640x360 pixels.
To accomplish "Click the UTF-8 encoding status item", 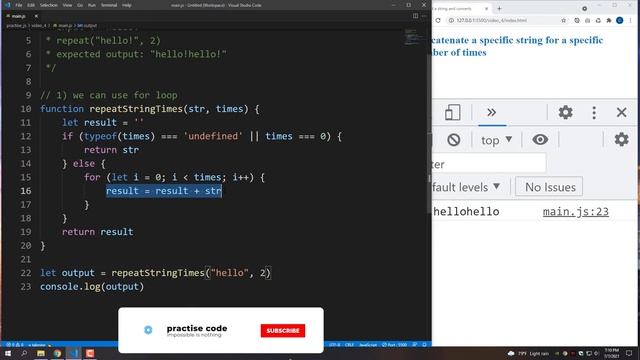I will pos(335,345).
